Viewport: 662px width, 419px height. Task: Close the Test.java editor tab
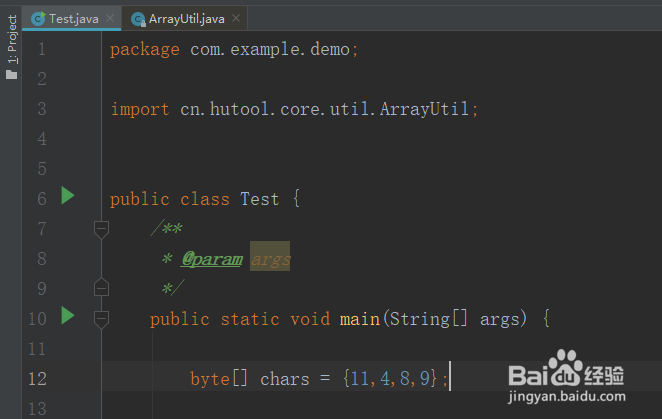point(110,19)
